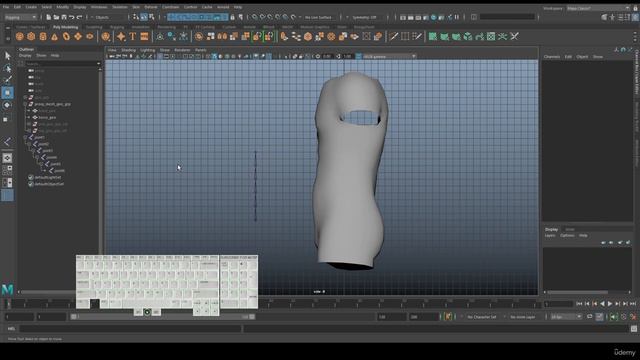Click the SVG import shelf icon
640x360 pixels.
coord(144,37)
